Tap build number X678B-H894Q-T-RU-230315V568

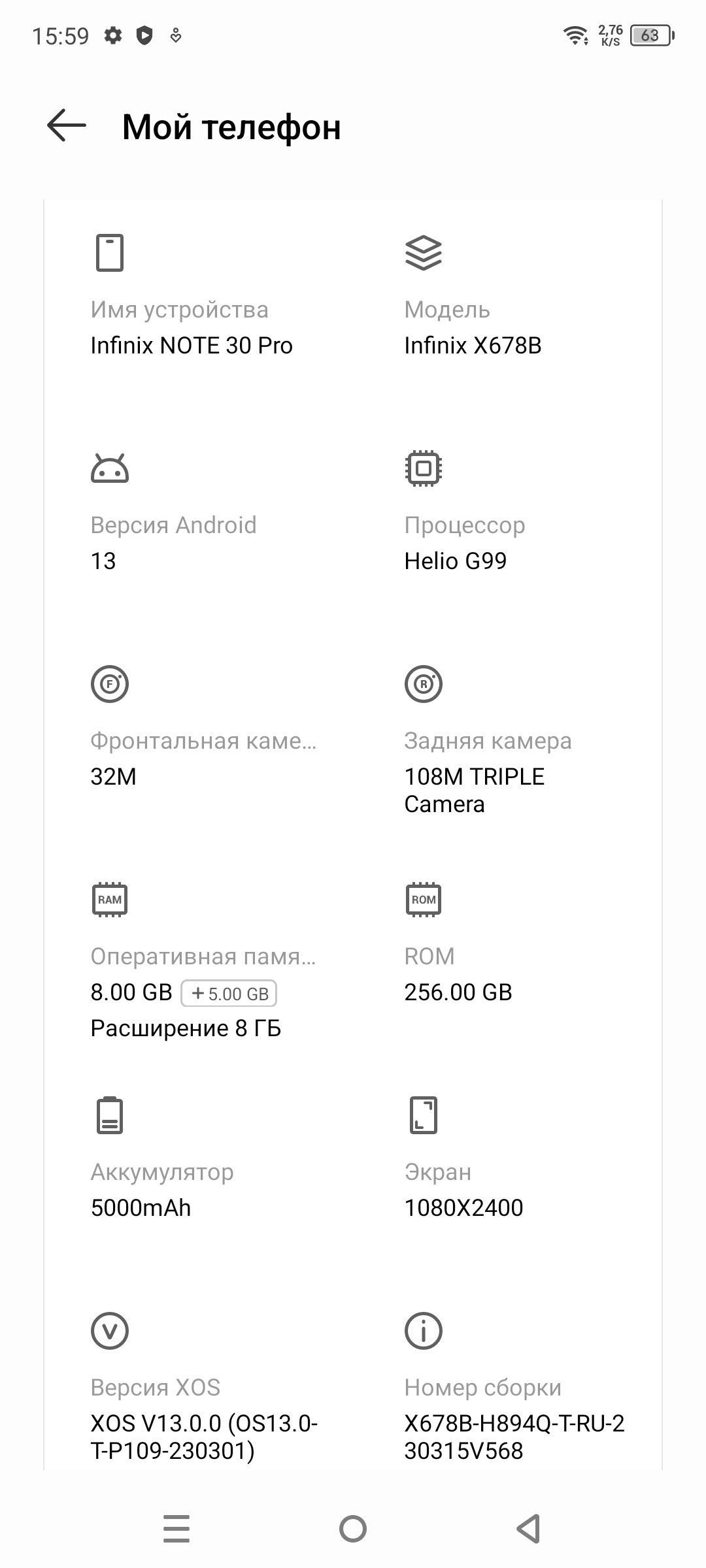coord(514,1437)
